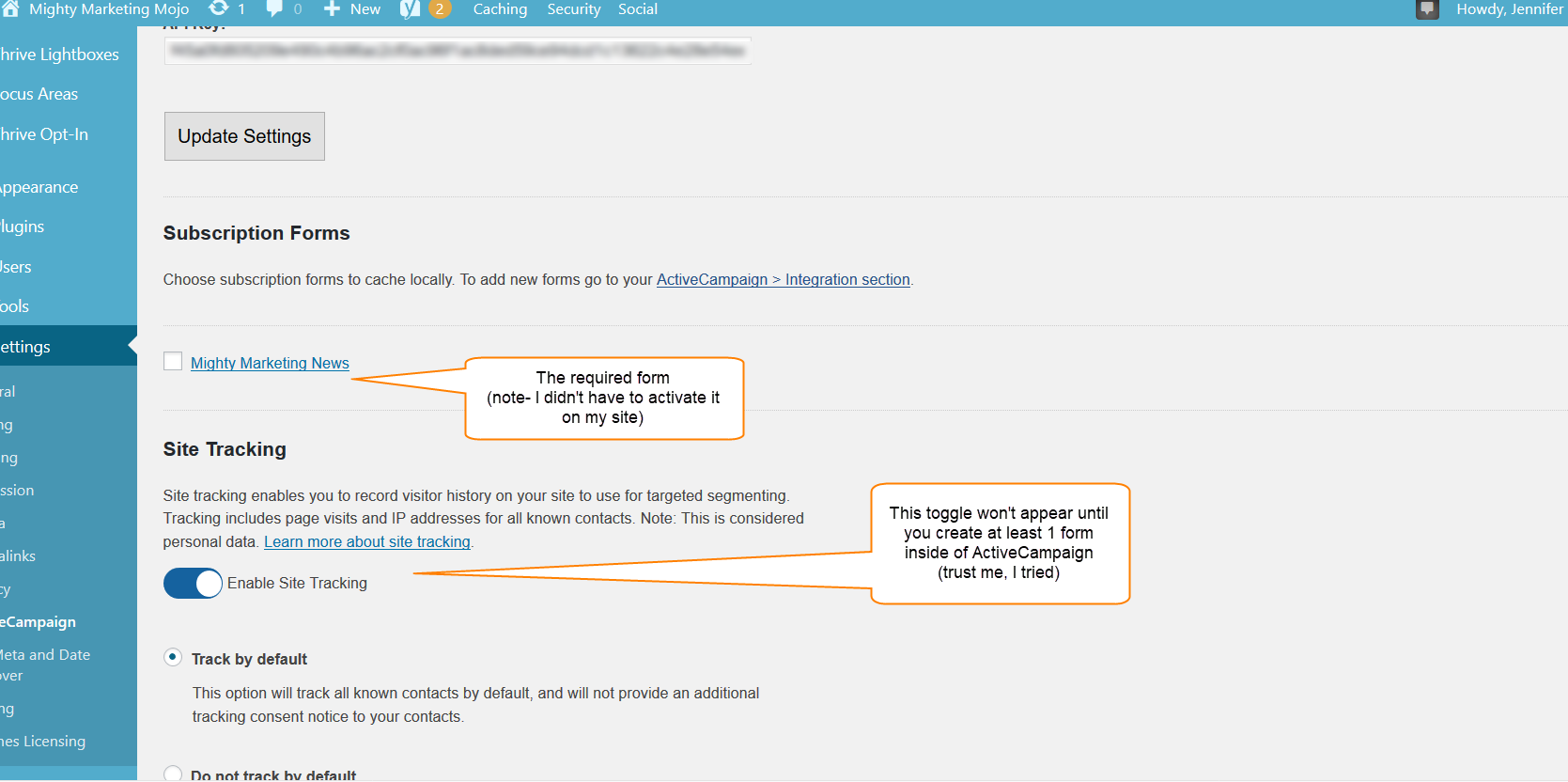Open the ActiveCampaign settings submenu item
Viewport: 1568px width, 782px height.
point(38,622)
